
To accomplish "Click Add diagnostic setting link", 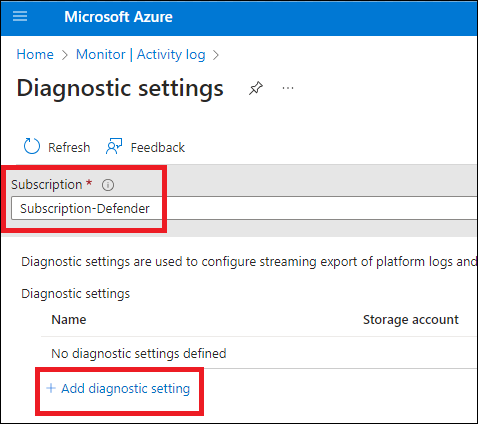I will coord(126,389).
